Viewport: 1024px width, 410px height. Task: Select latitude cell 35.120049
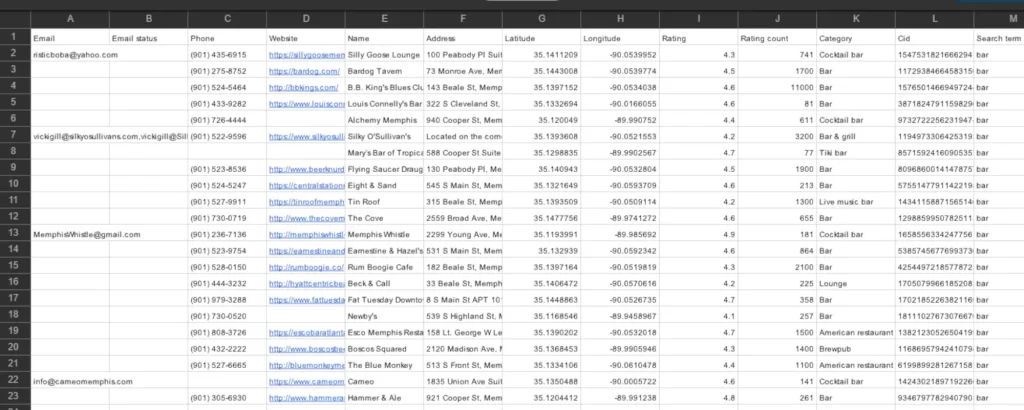(x=541, y=120)
